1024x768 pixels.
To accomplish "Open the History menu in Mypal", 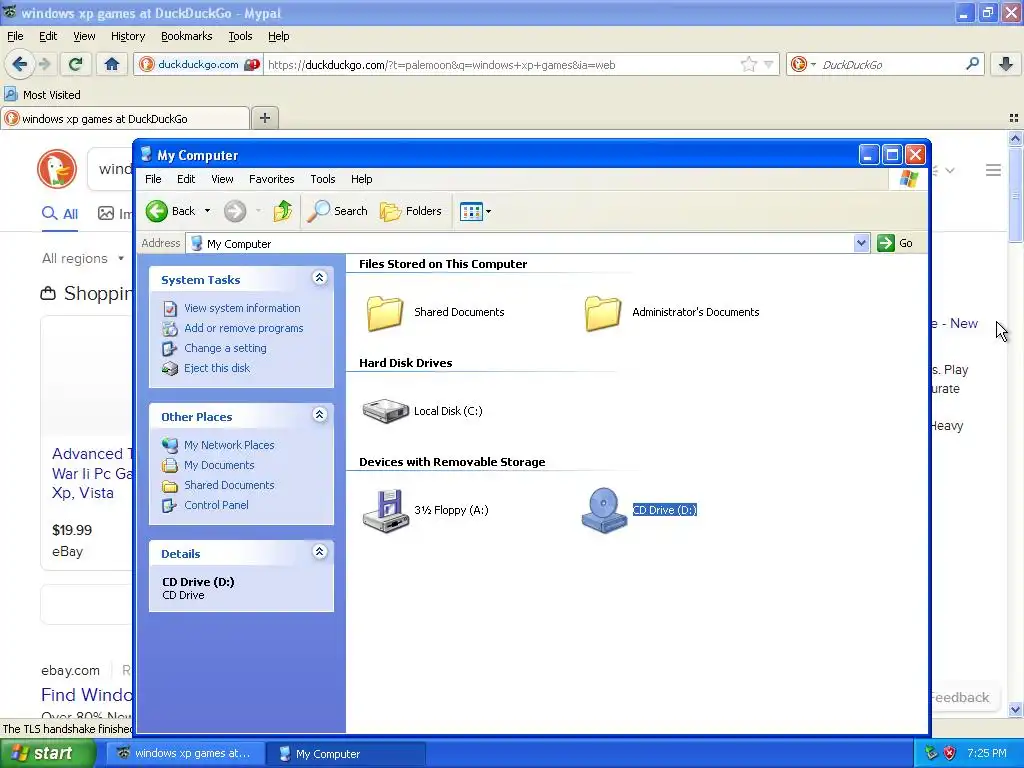I will click(x=127, y=36).
